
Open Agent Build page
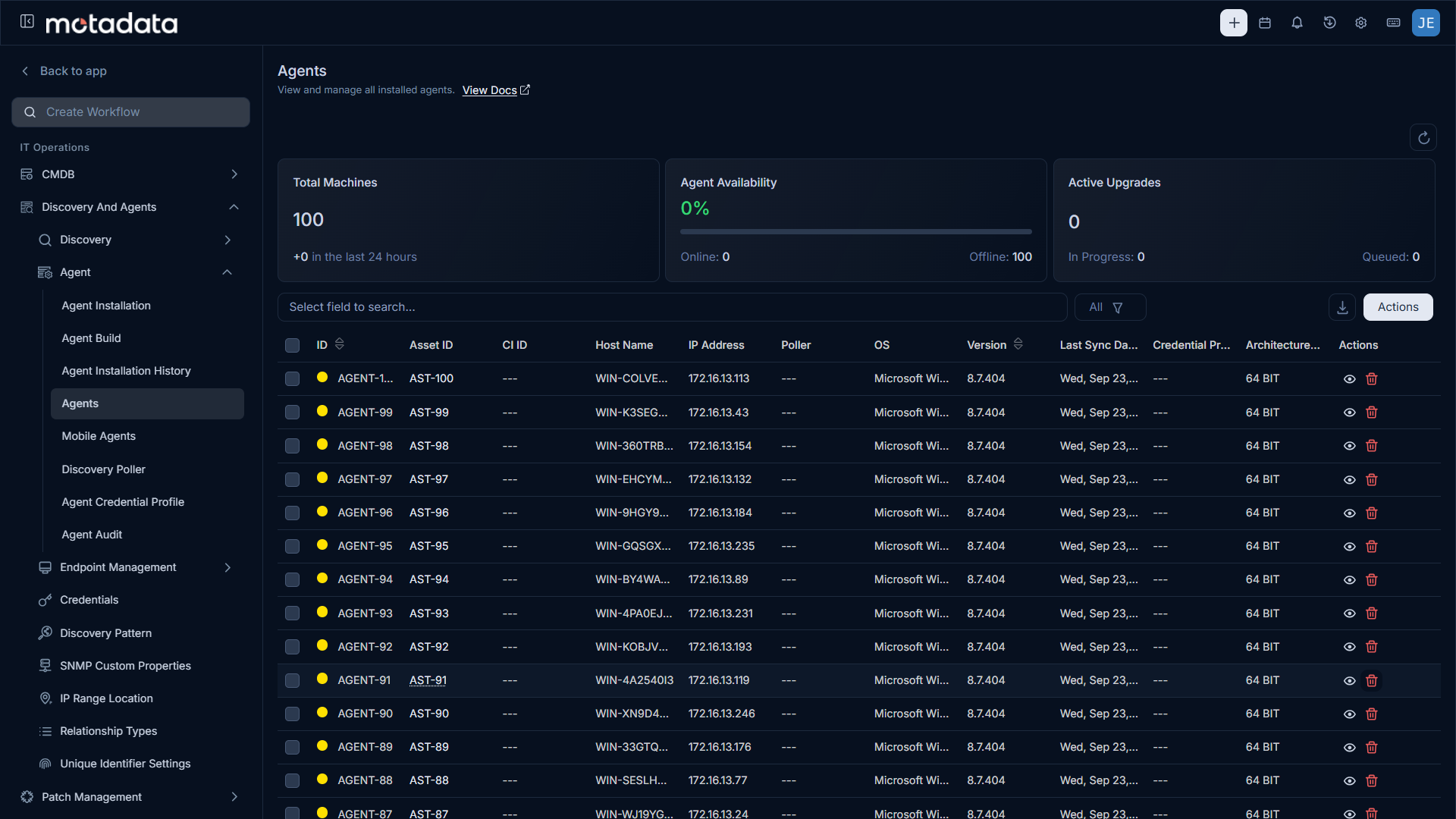tap(91, 338)
